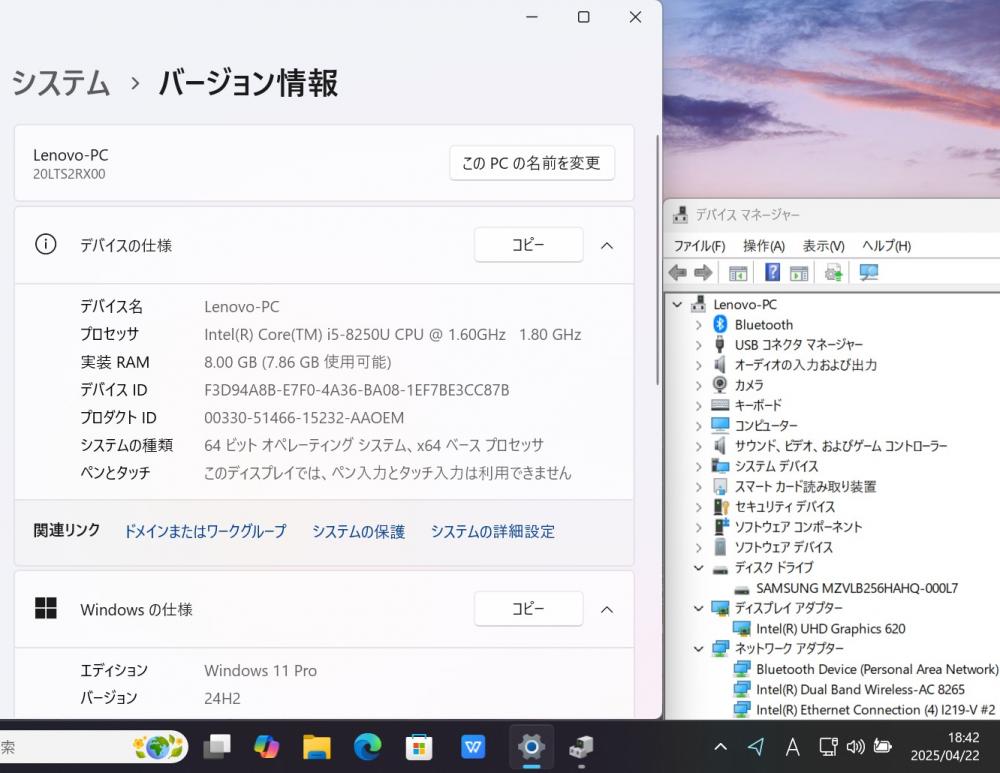Viewport: 1000px width, 773px height.
Task: Collapse the Windows の仕様 section chevron
Action: coord(607,610)
